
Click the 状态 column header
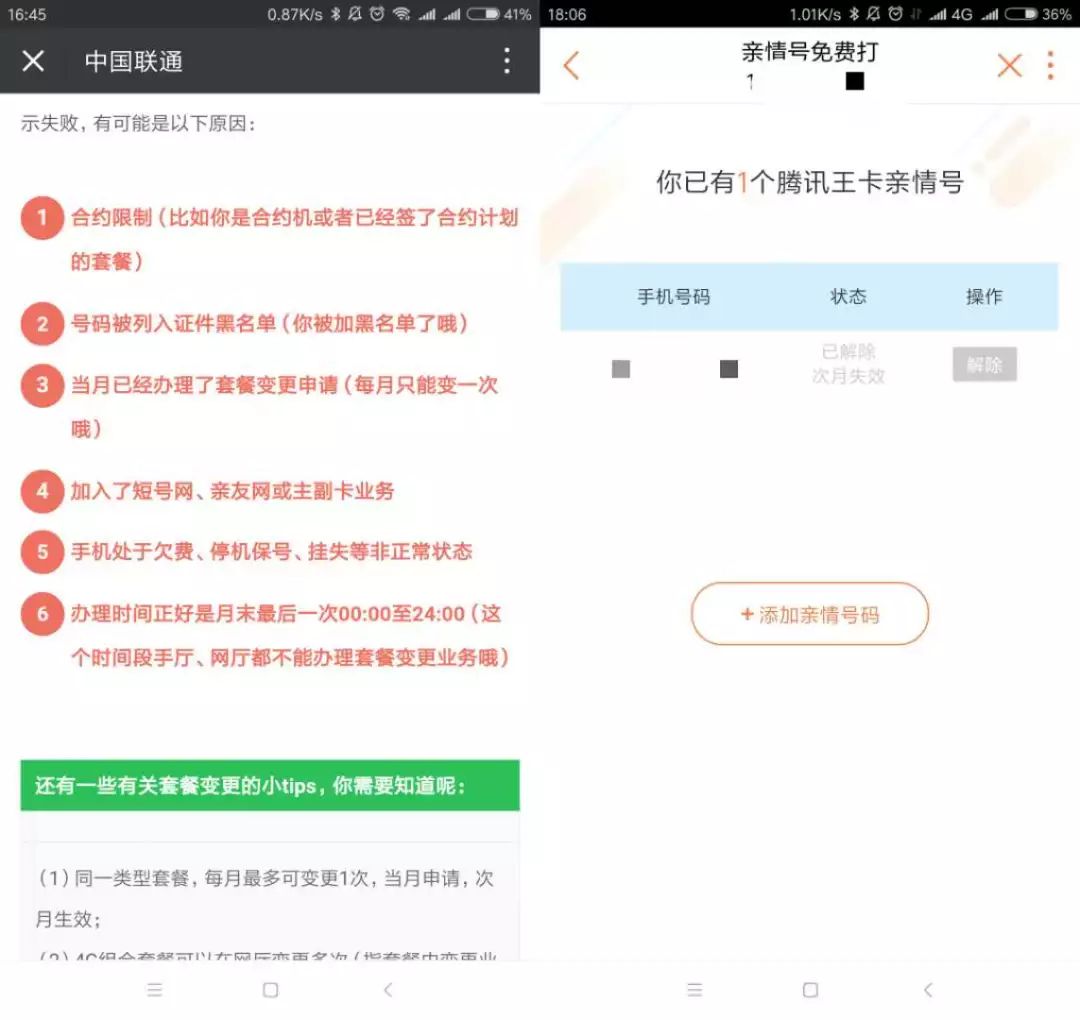click(x=848, y=297)
